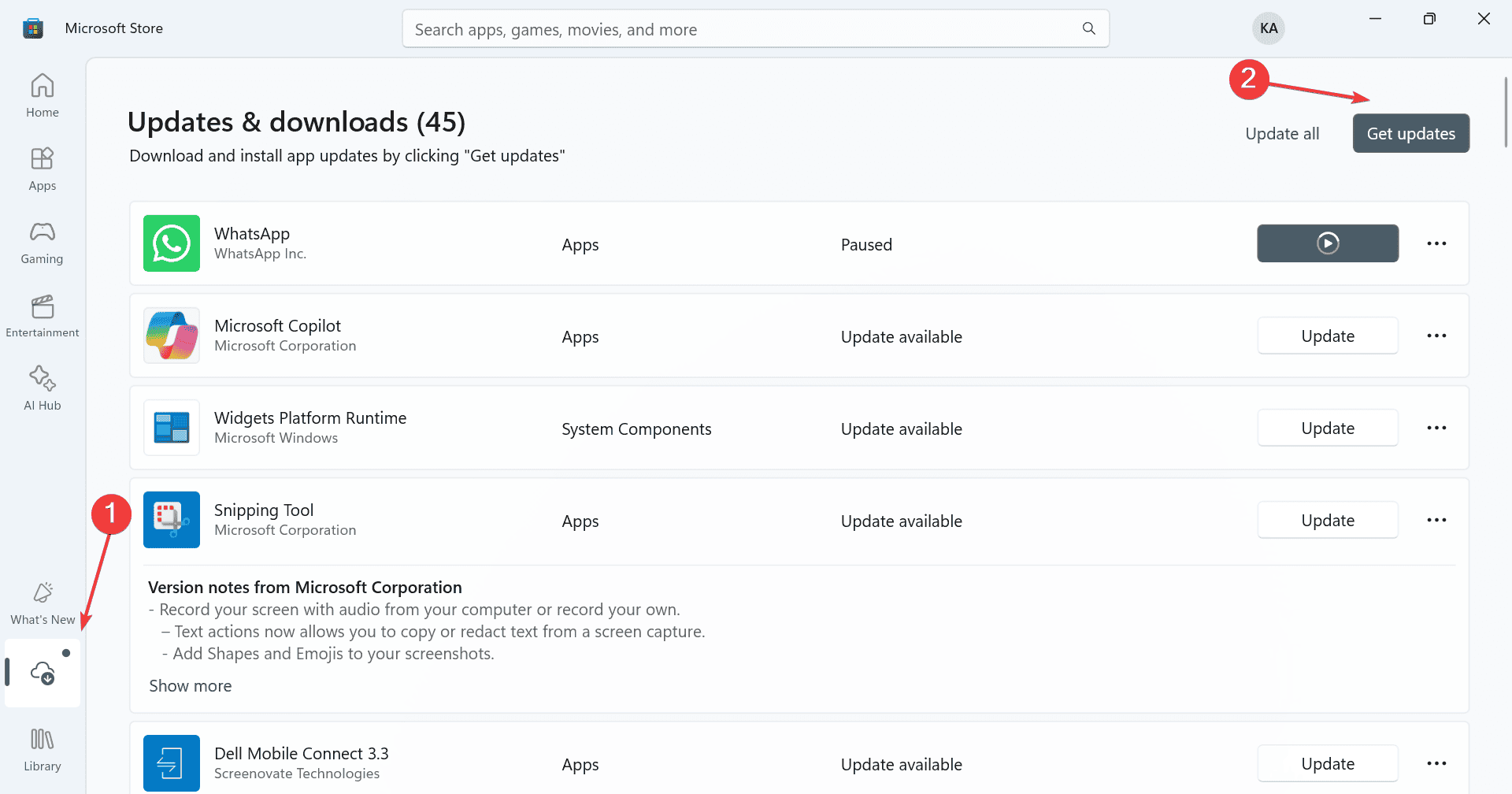Open more options for WhatsApp
This screenshot has height=794, width=1512.
tap(1436, 243)
